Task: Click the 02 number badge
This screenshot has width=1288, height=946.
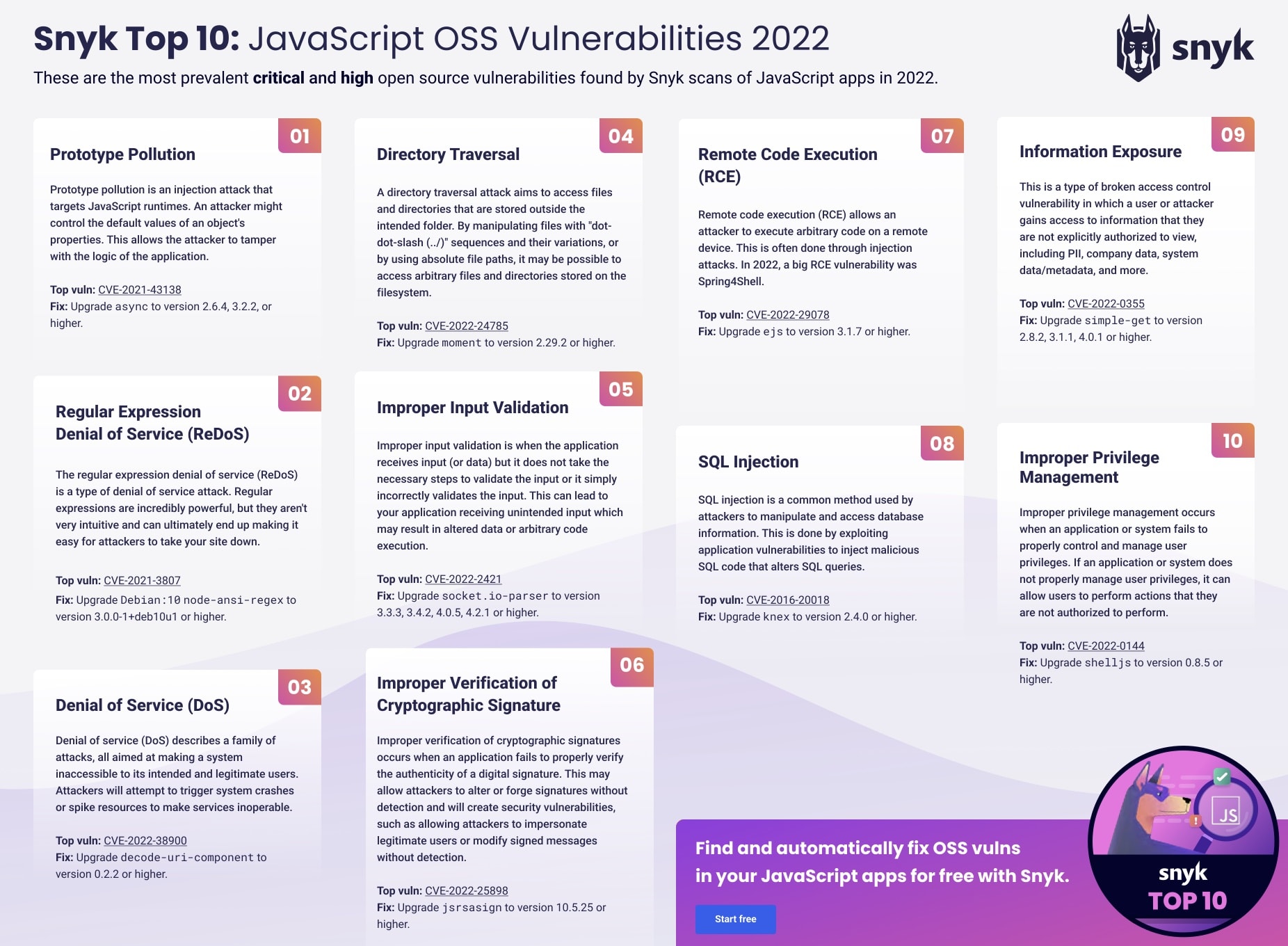Action: click(300, 393)
